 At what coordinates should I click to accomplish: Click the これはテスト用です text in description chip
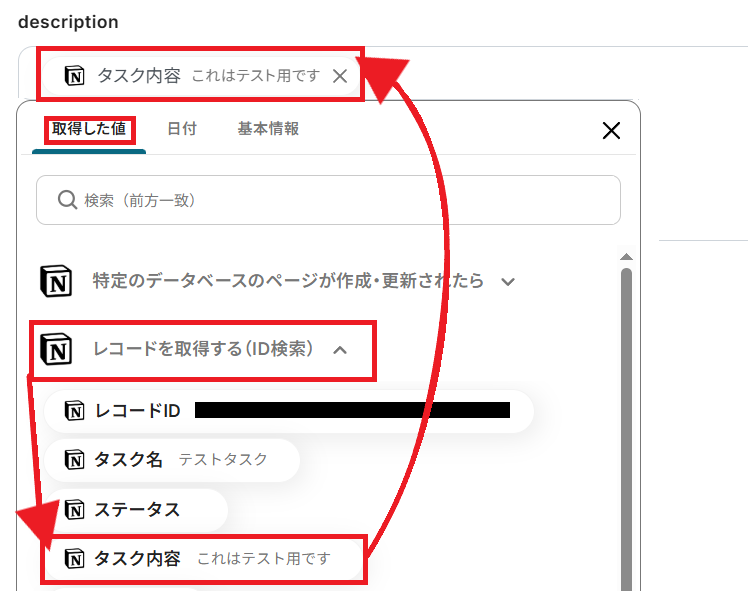click(256, 76)
